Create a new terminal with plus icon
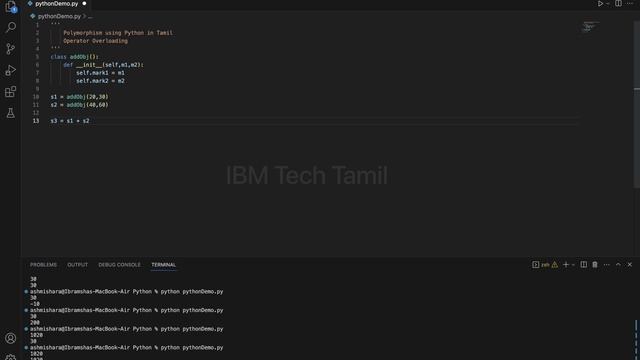Viewport: 640px width, 360px height. click(x=566, y=265)
